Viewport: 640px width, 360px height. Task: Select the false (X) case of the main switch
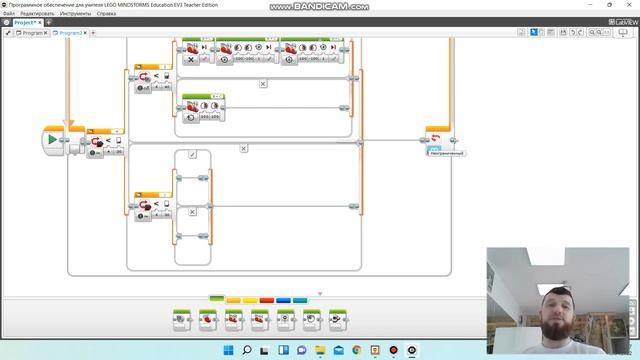pos(243,148)
